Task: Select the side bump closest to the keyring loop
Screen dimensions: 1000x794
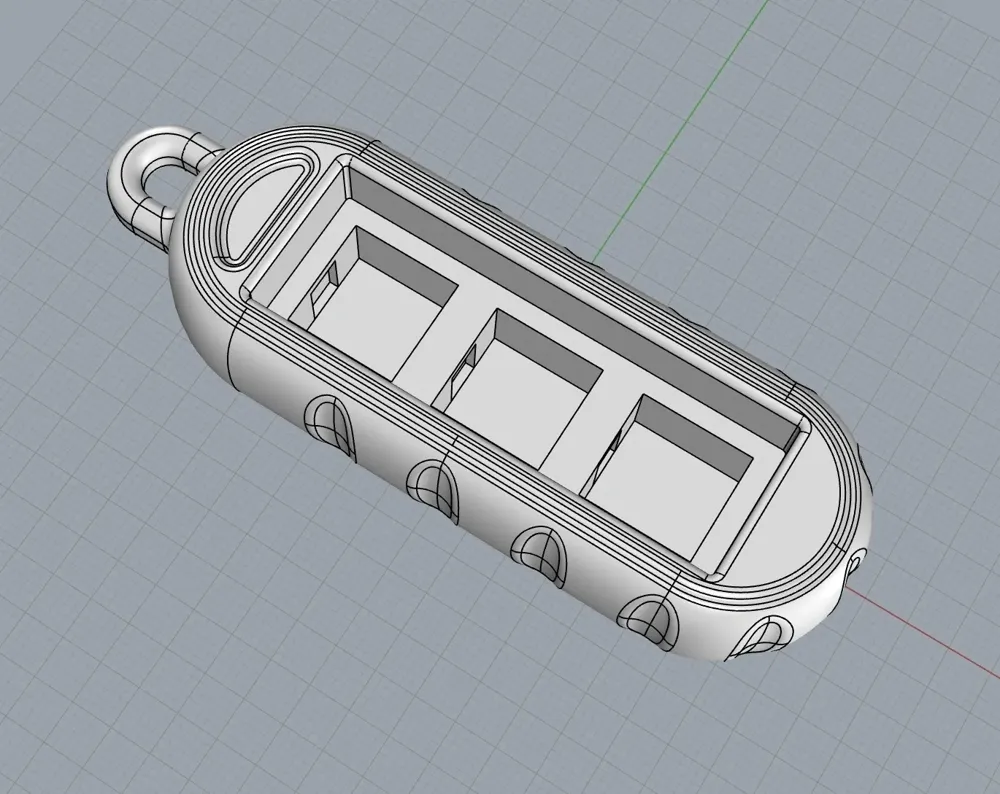Action: (328, 424)
